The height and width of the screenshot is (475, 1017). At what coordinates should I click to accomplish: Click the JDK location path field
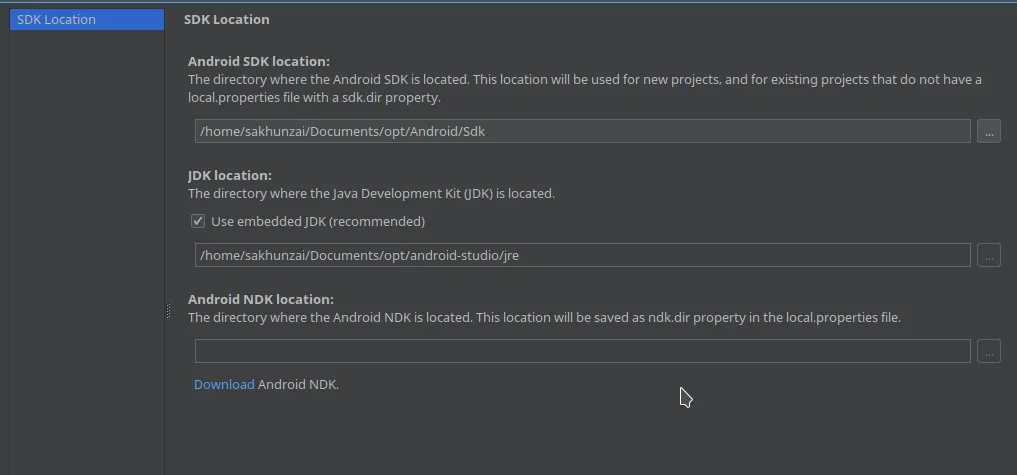582,255
